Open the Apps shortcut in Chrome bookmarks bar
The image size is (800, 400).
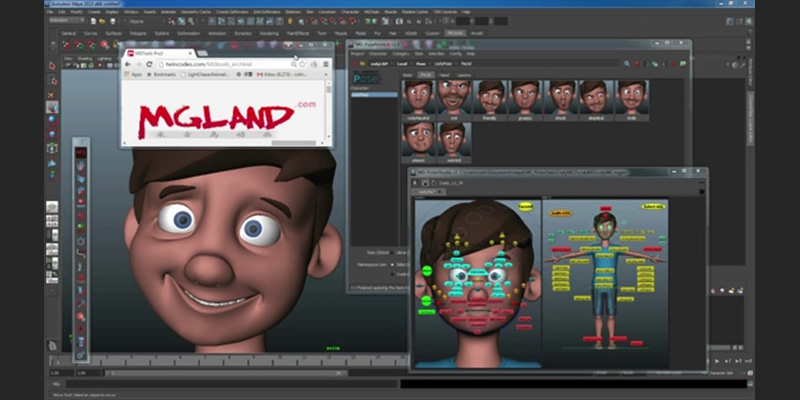pyautogui.click(x=133, y=74)
